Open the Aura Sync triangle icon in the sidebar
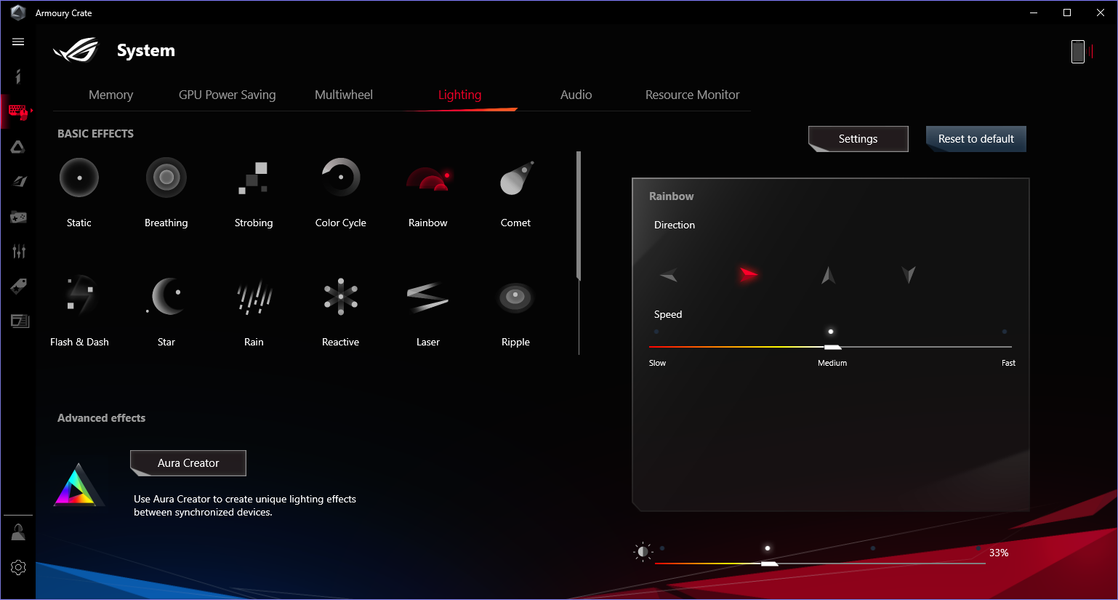This screenshot has height=600, width=1118. click(19, 147)
